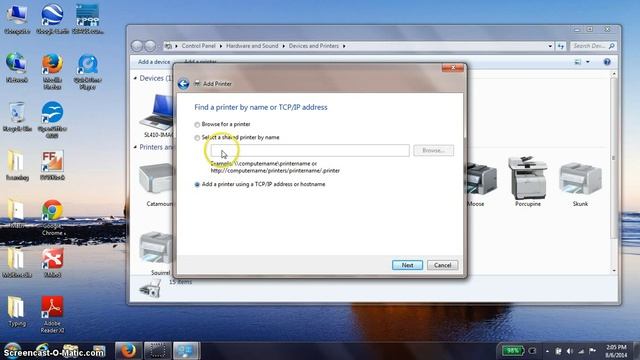Close the Add Printer dialog

click(x=453, y=68)
